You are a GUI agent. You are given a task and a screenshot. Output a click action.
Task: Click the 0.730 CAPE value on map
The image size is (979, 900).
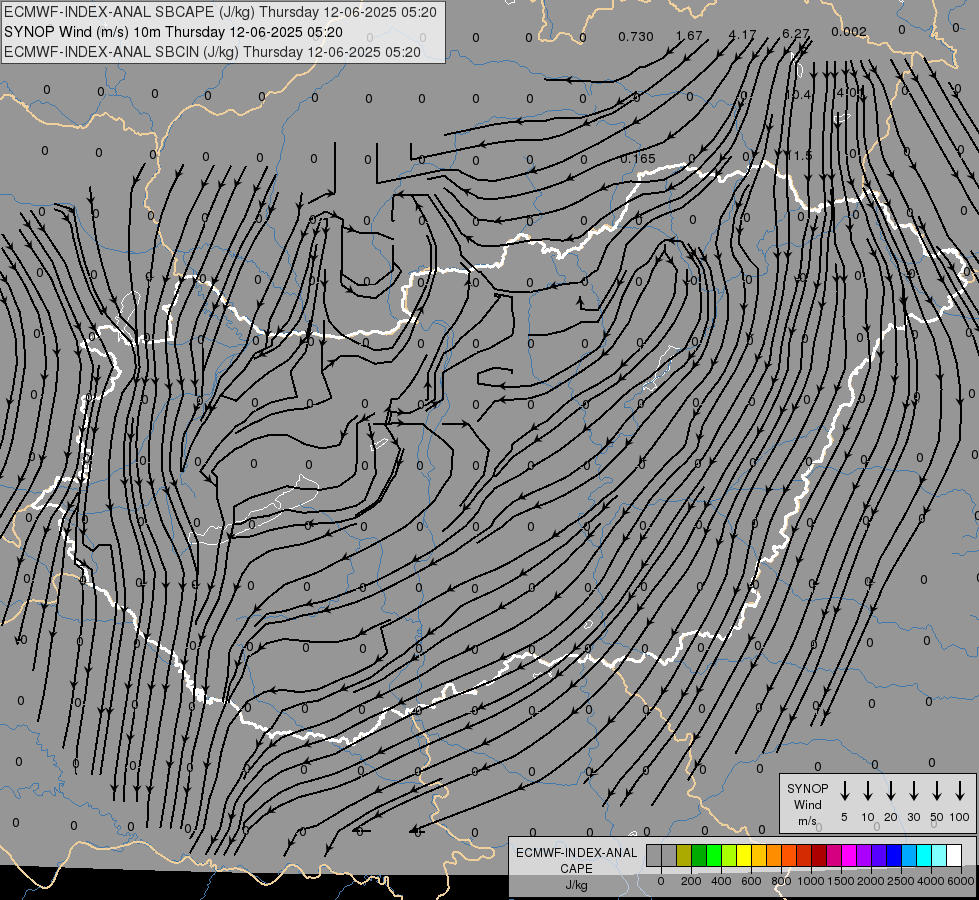pos(636,37)
